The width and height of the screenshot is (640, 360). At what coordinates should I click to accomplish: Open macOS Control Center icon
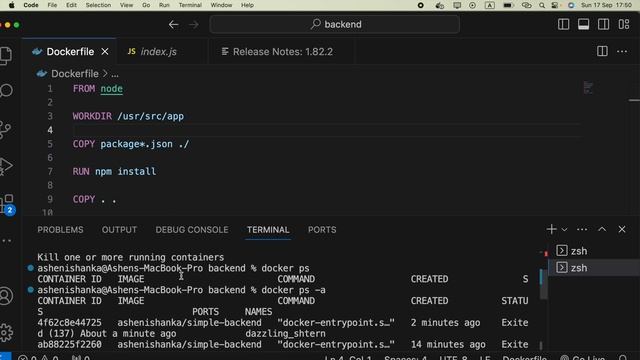[555, 5]
